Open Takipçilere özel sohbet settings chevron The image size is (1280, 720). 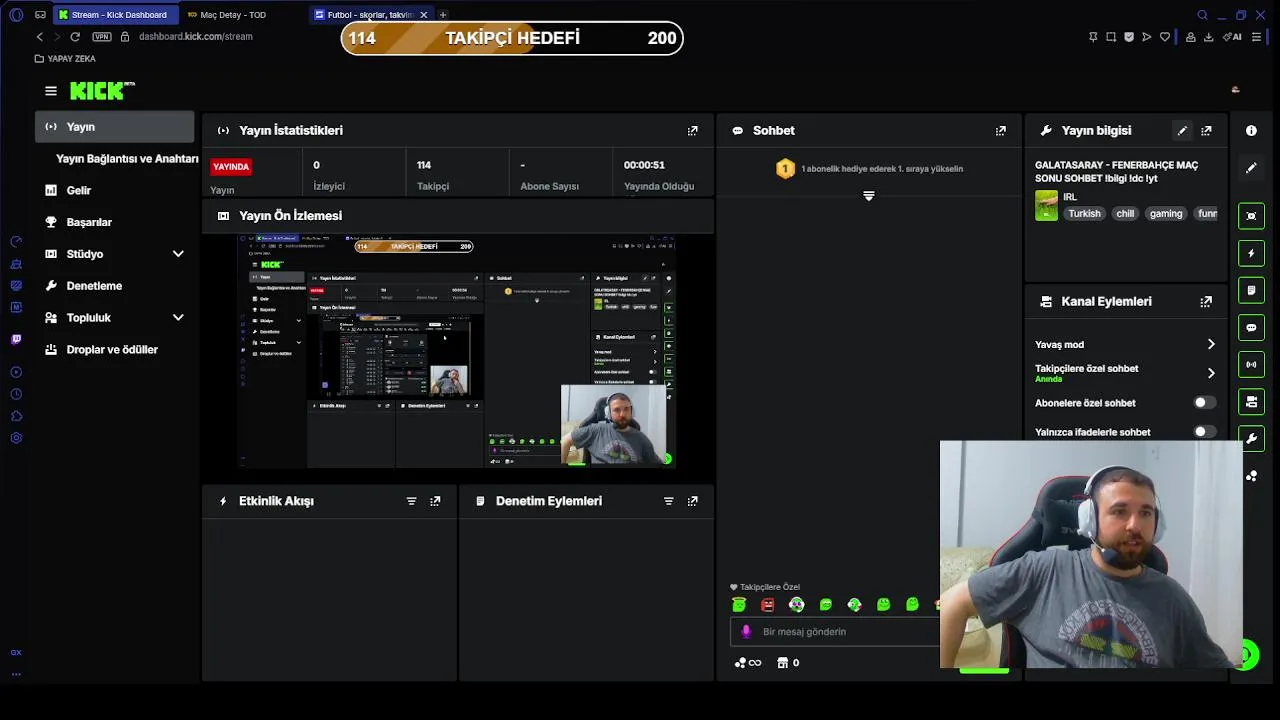1210,374
